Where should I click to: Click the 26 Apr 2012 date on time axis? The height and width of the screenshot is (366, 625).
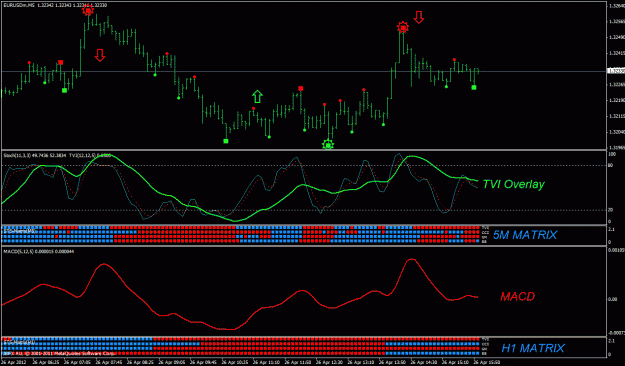(13, 362)
